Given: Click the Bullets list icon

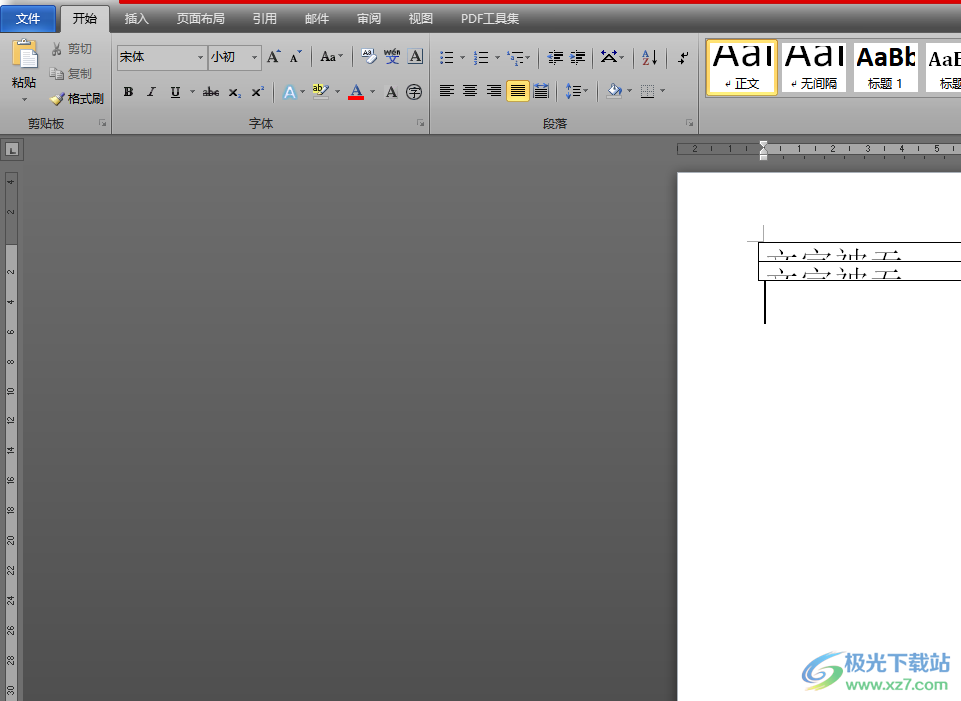Looking at the screenshot, I should point(447,58).
